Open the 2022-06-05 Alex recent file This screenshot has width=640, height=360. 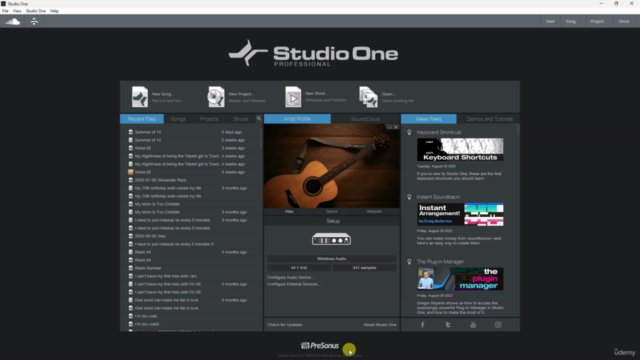[191, 236]
